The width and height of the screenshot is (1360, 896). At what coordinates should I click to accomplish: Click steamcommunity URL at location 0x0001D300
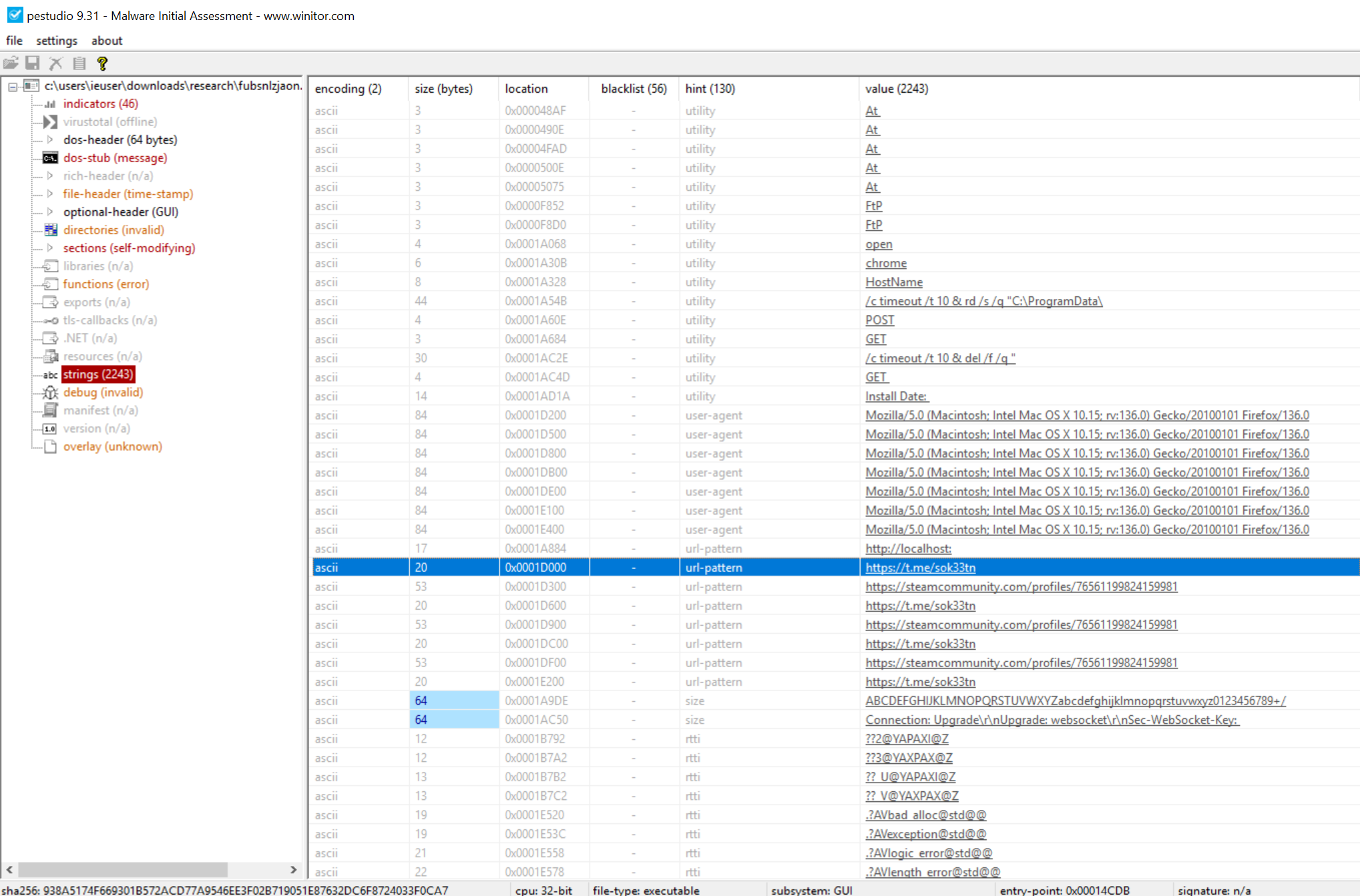pyautogui.click(x=1022, y=587)
